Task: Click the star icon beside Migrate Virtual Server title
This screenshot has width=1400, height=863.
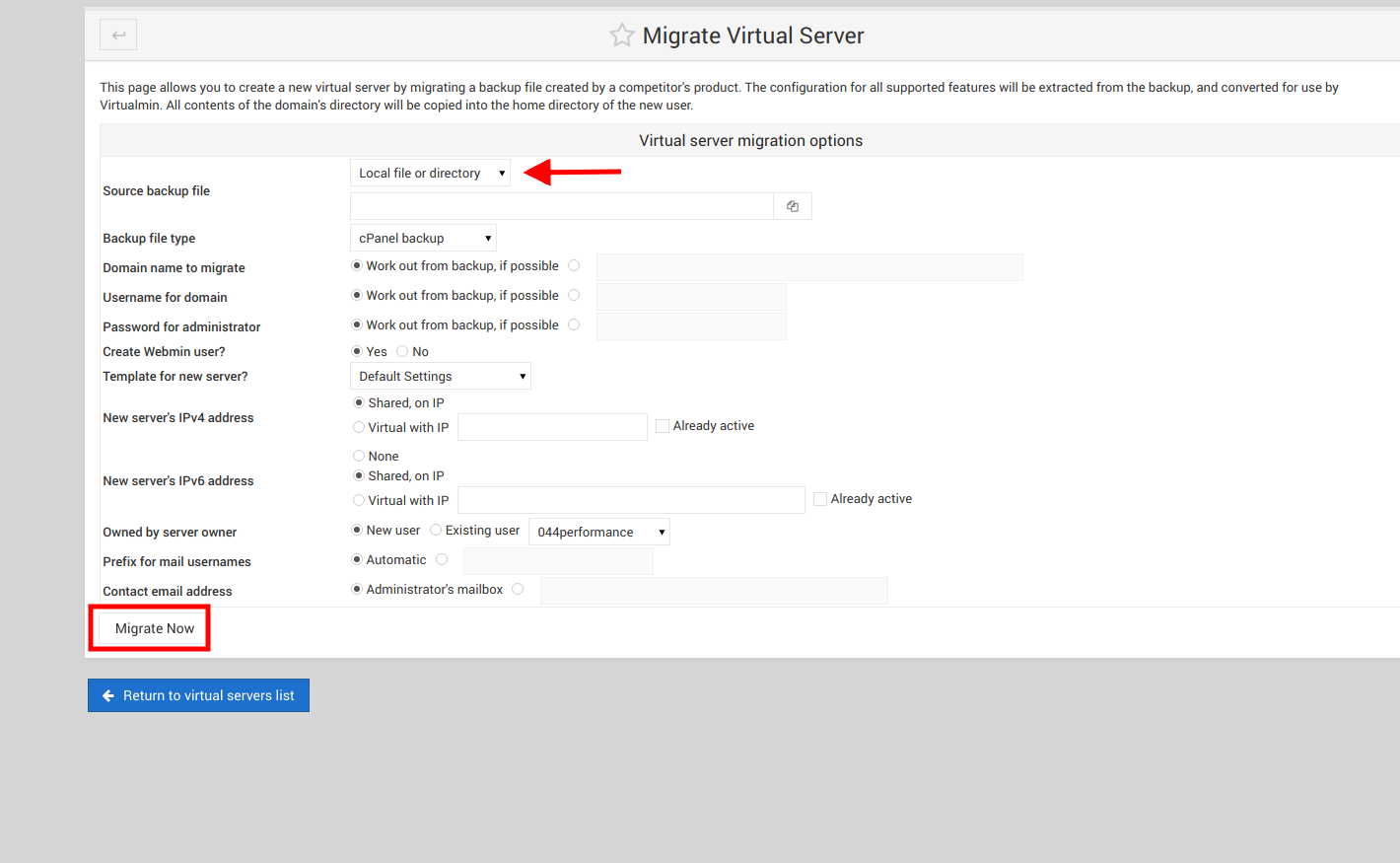Action: coord(622,35)
